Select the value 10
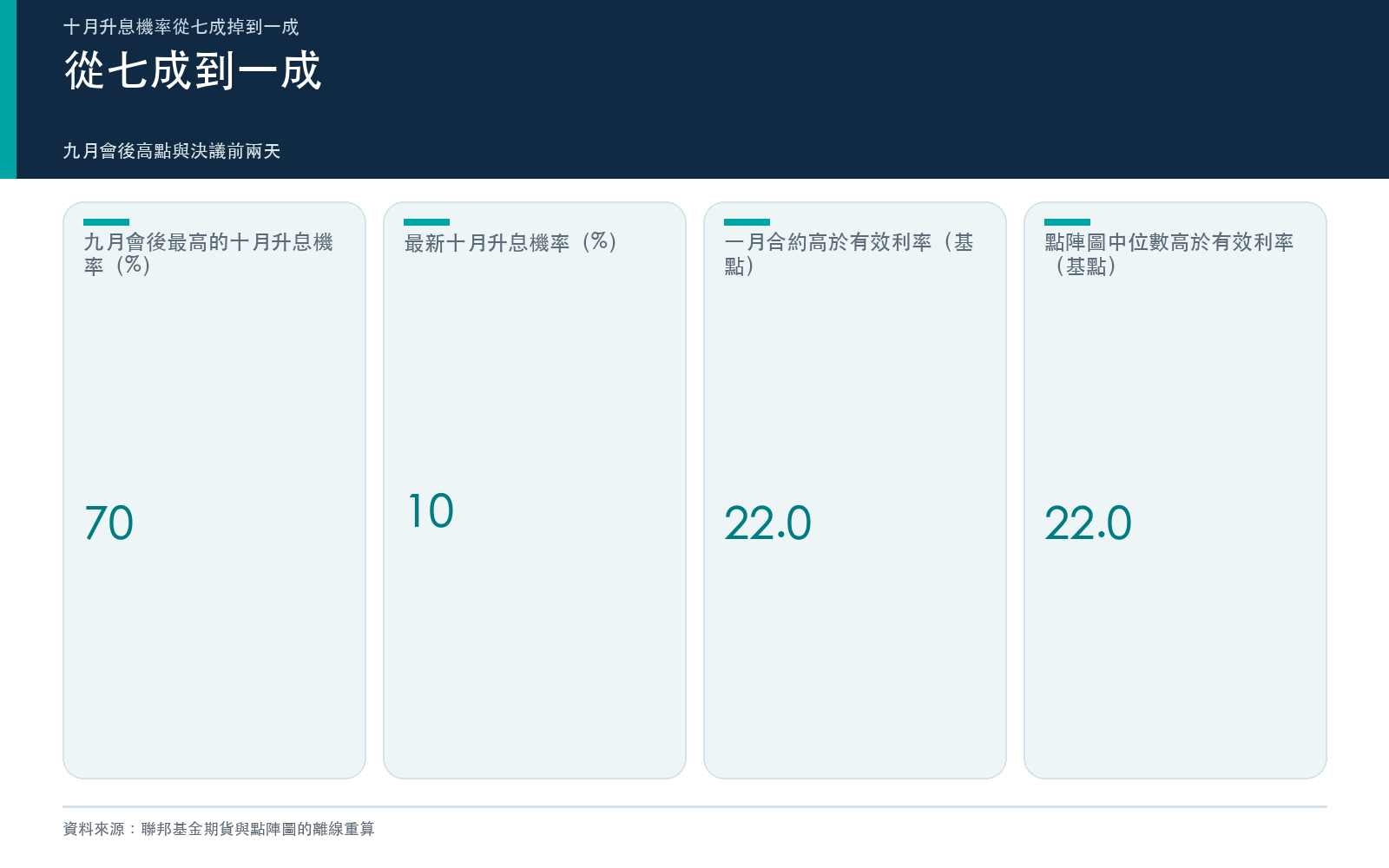The image size is (1389, 868). click(x=431, y=511)
